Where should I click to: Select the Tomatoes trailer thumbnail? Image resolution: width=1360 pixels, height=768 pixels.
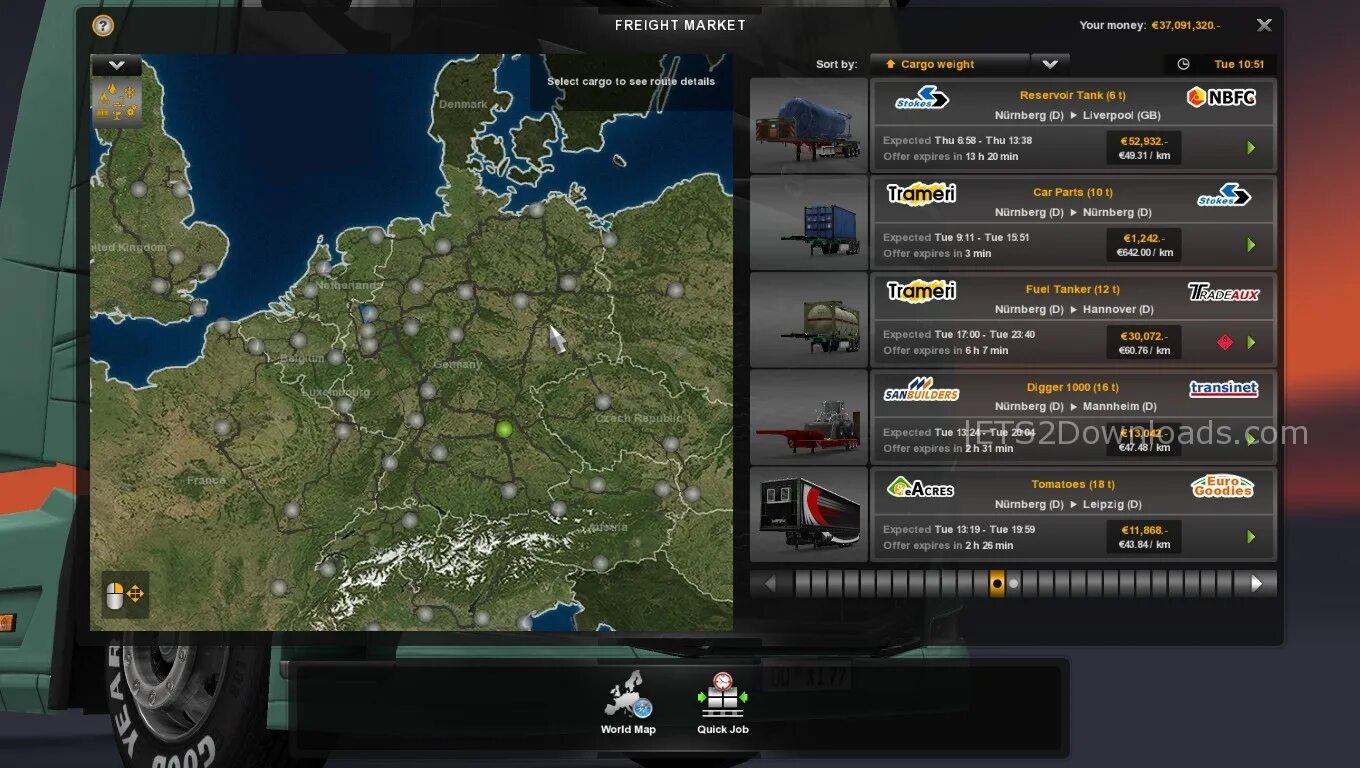(x=809, y=514)
